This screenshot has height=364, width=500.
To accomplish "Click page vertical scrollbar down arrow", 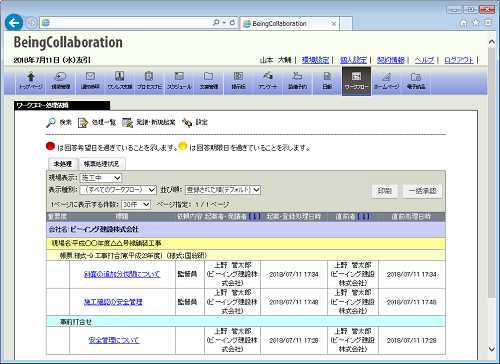I will [x=492, y=349].
